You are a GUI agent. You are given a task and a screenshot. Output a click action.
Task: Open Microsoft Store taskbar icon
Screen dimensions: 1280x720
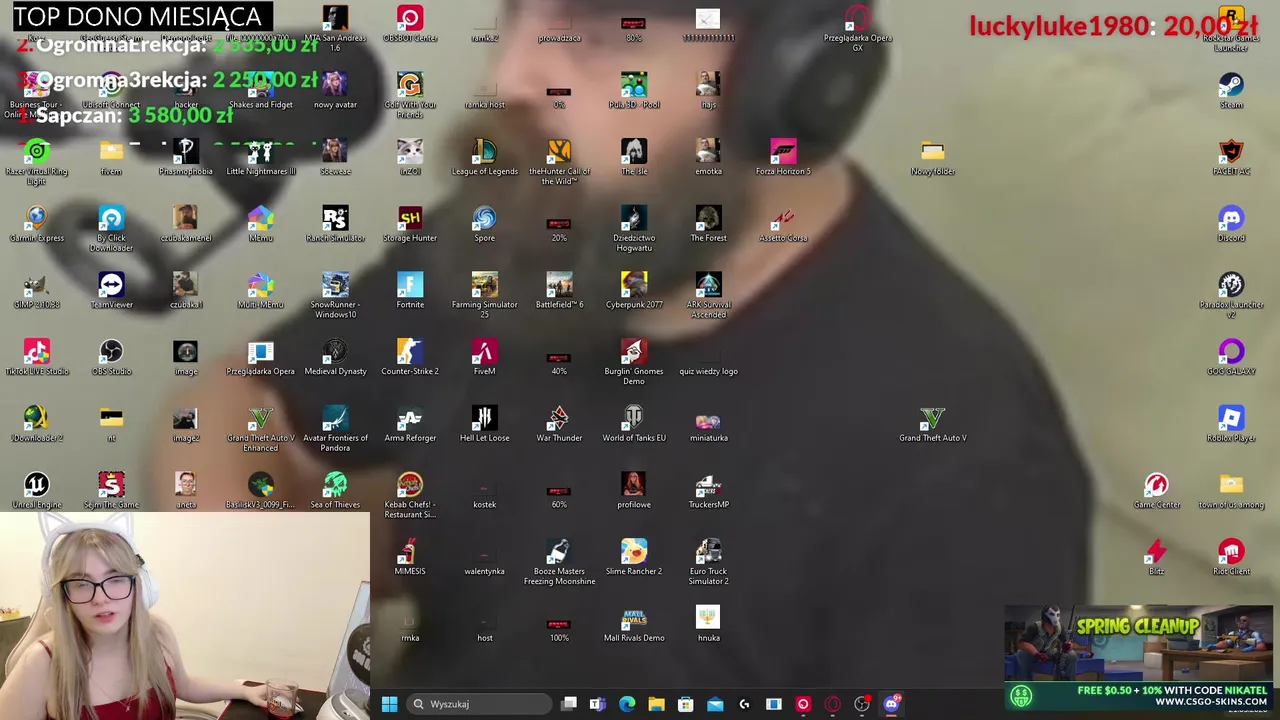(685, 704)
